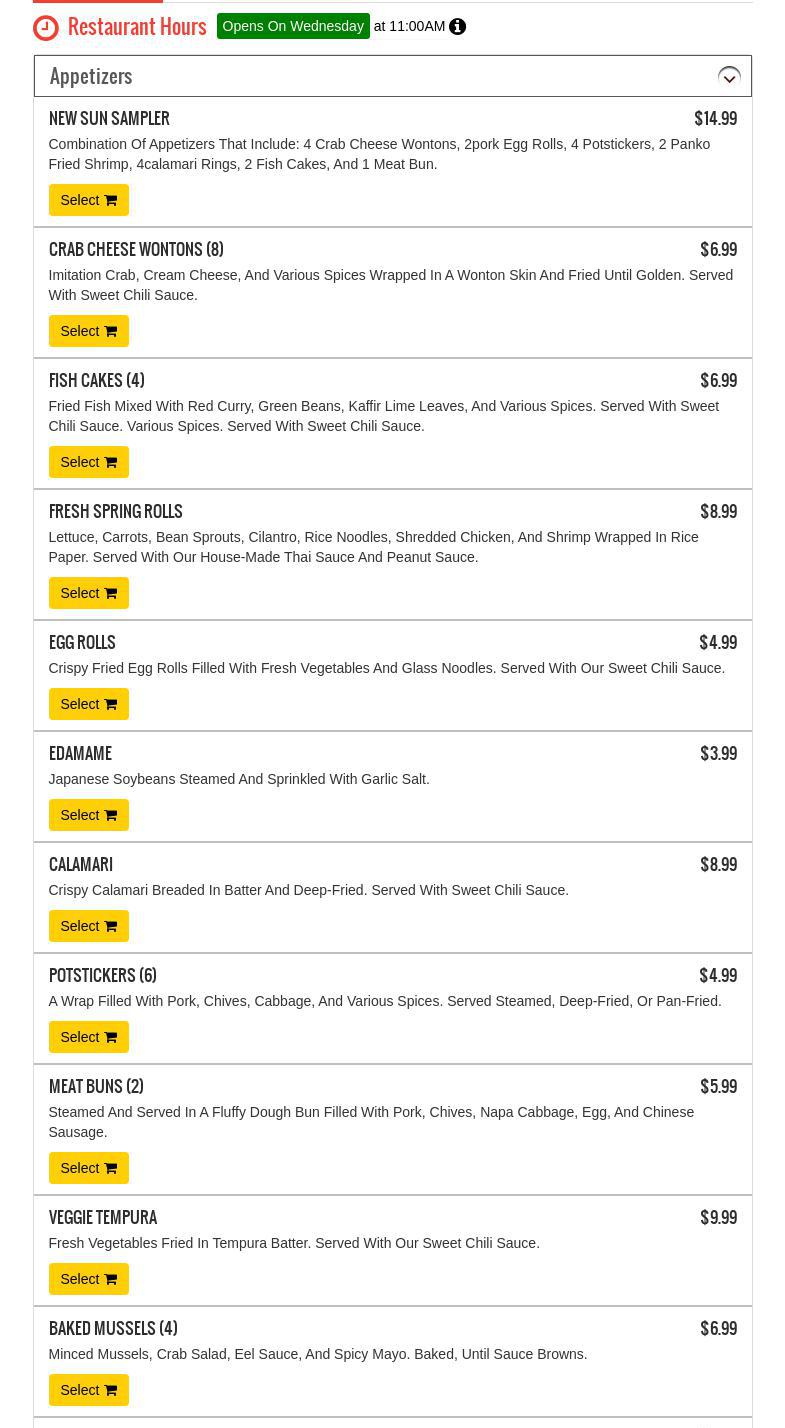Collapse the Appetizers section chevron
The image size is (785, 1428).
pos(729,77)
